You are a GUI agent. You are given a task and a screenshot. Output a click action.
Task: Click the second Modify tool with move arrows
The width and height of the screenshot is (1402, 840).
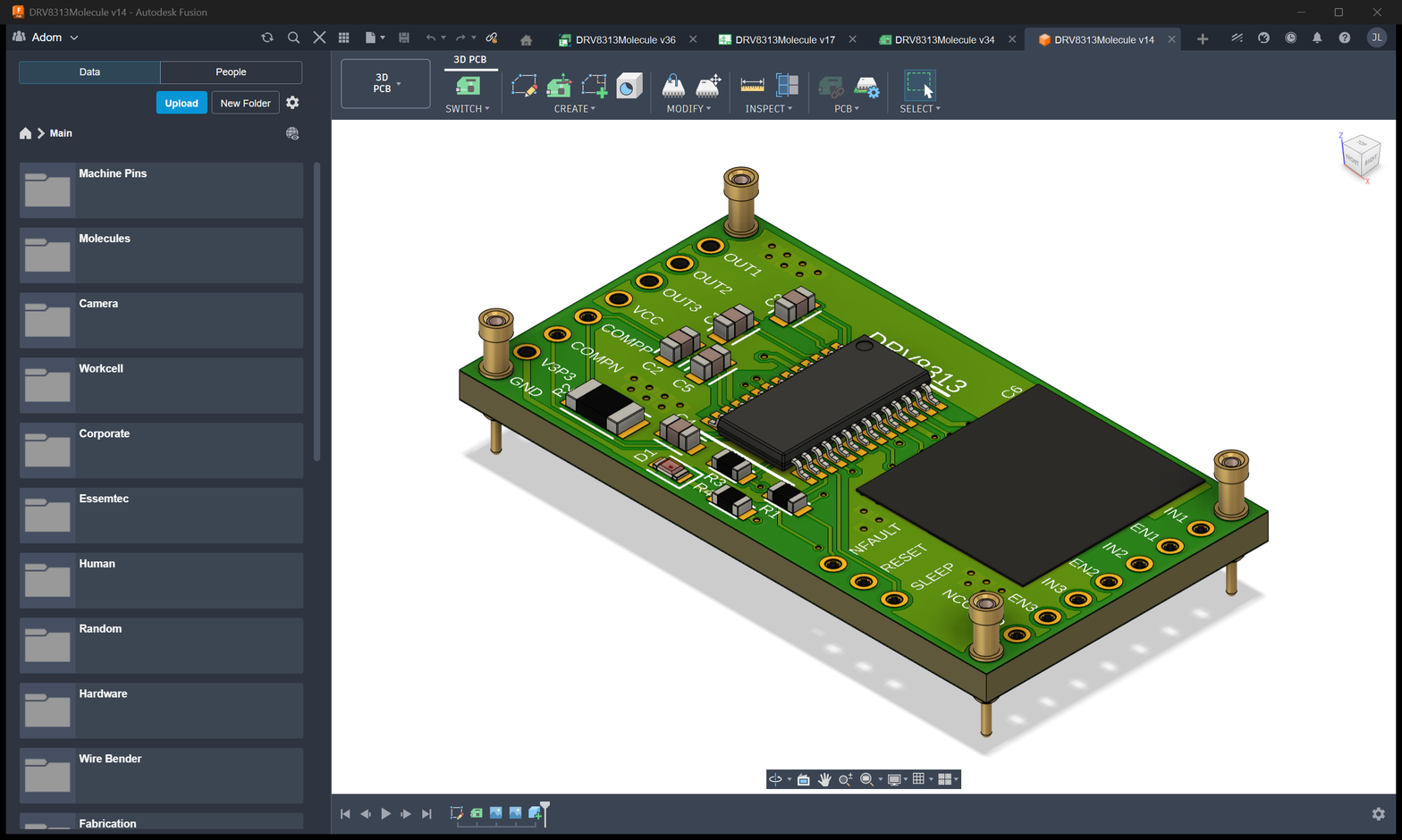pos(708,86)
